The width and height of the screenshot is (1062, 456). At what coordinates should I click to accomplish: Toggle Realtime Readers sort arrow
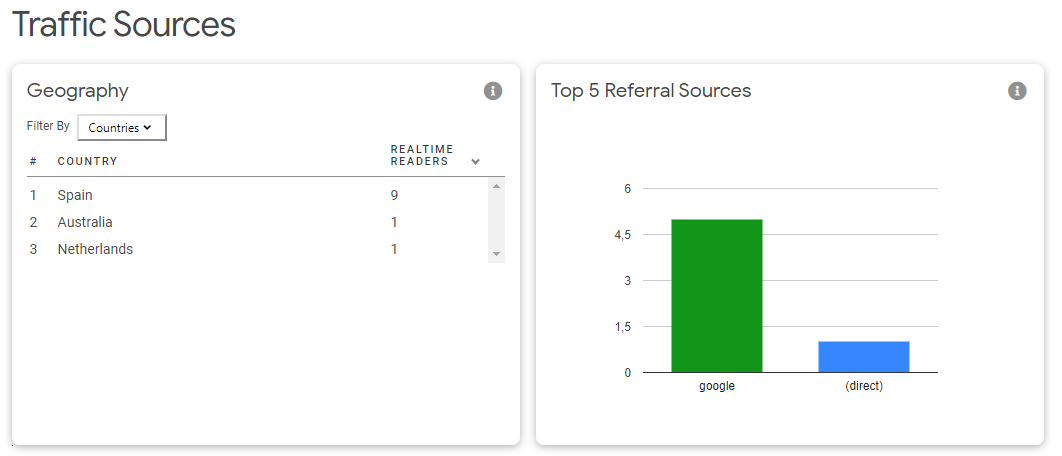click(x=476, y=162)
